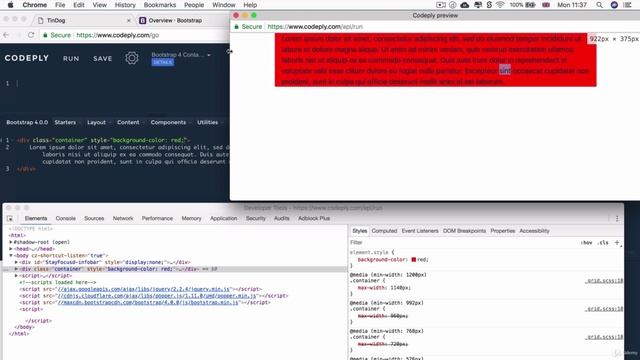
Task: Open the bootstrap.min.js script link
Action: (148, 302)
